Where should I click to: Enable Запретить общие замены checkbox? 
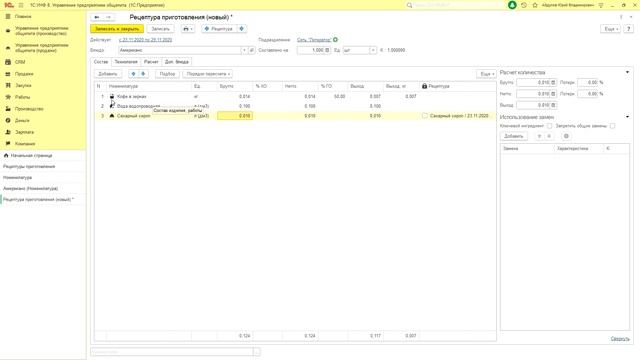point(612,126)
